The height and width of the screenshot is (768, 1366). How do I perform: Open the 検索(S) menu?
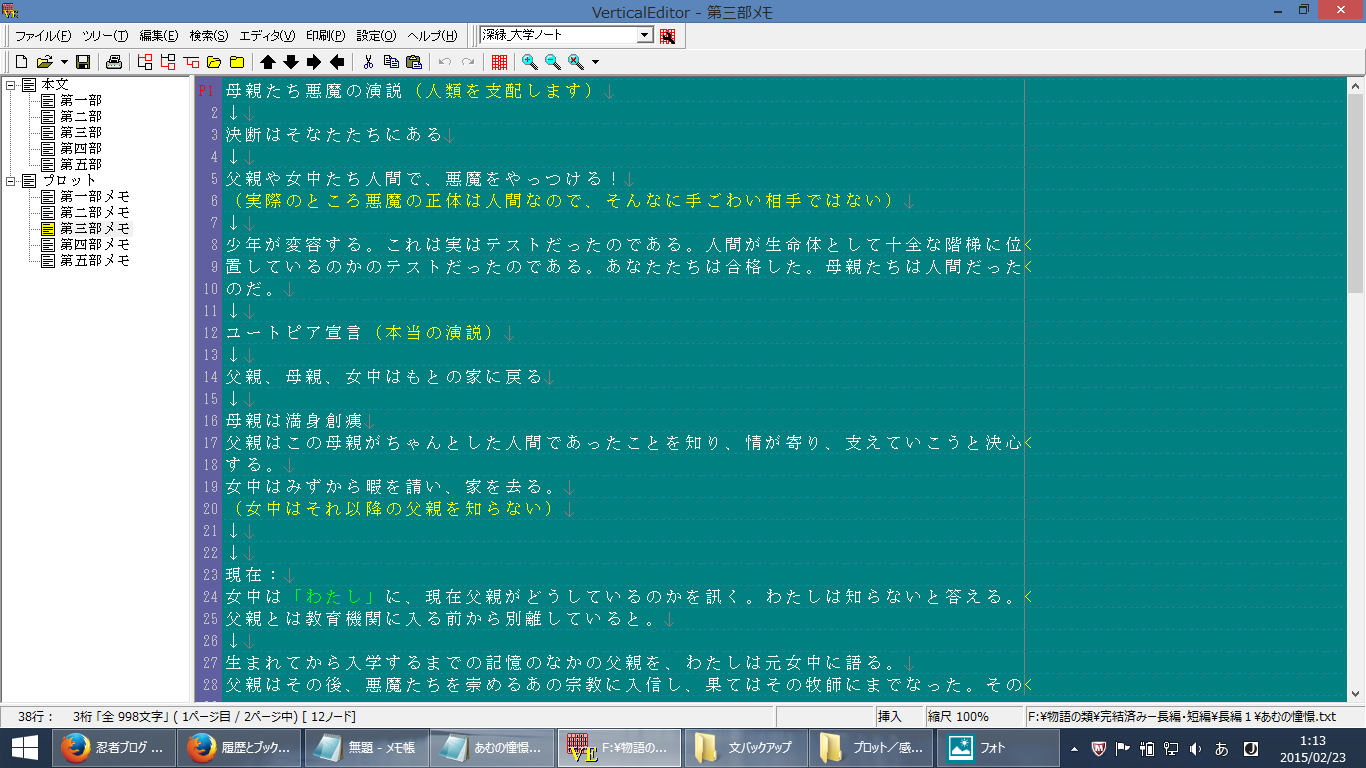(209, 36)
